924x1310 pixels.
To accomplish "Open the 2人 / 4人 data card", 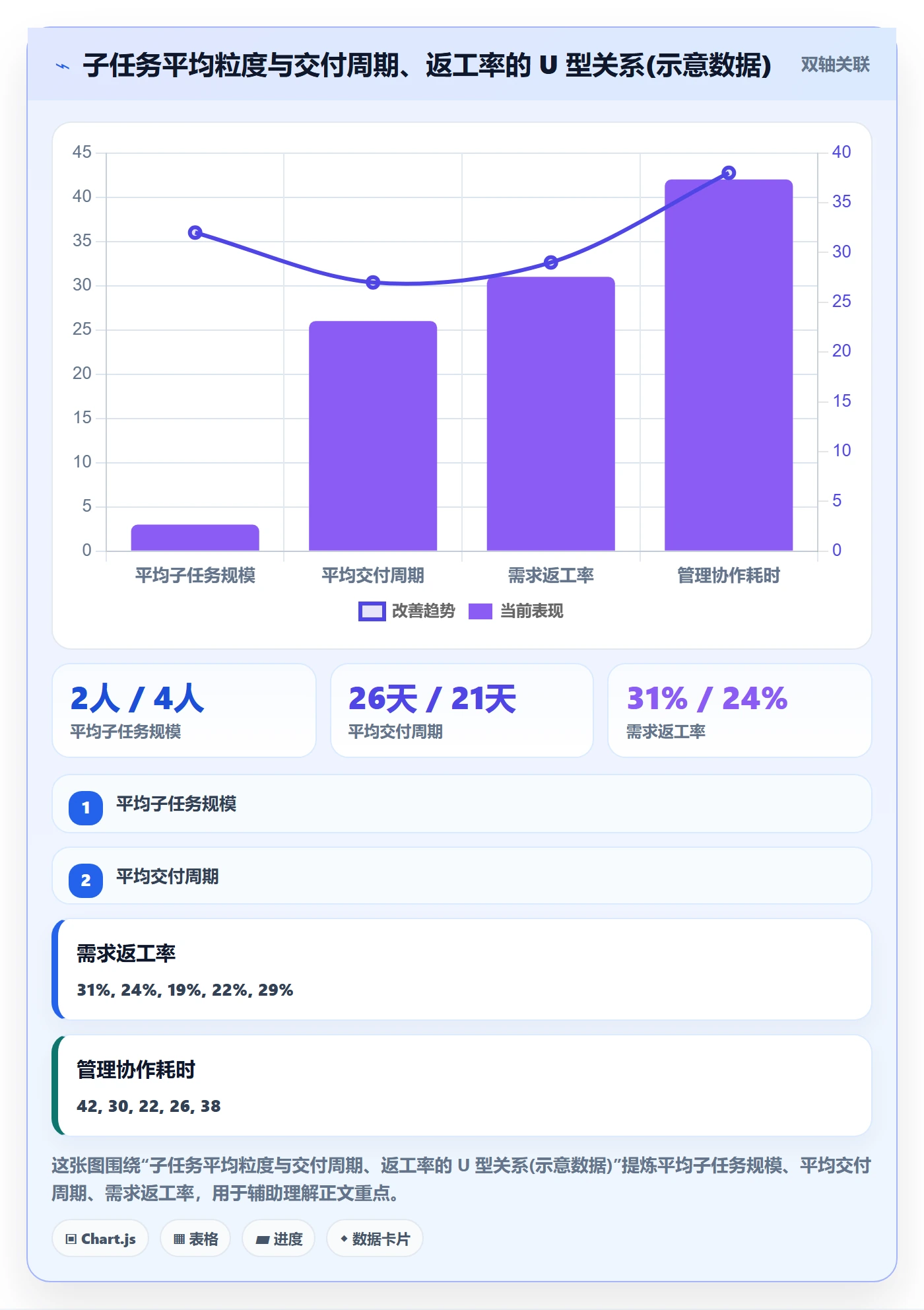I will pos(184,710).
